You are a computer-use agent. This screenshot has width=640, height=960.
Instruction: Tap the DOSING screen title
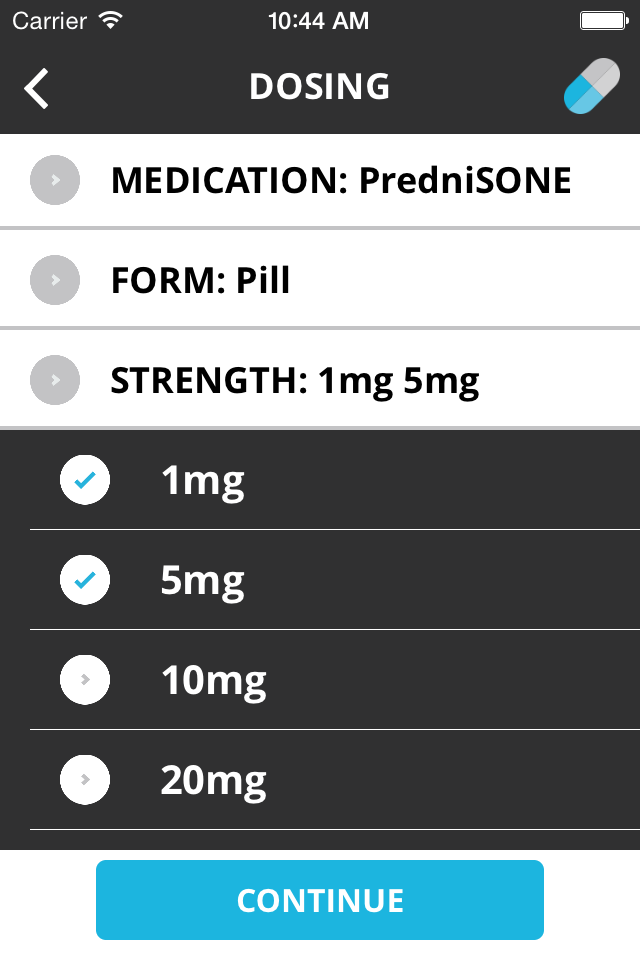pos(319,86)
